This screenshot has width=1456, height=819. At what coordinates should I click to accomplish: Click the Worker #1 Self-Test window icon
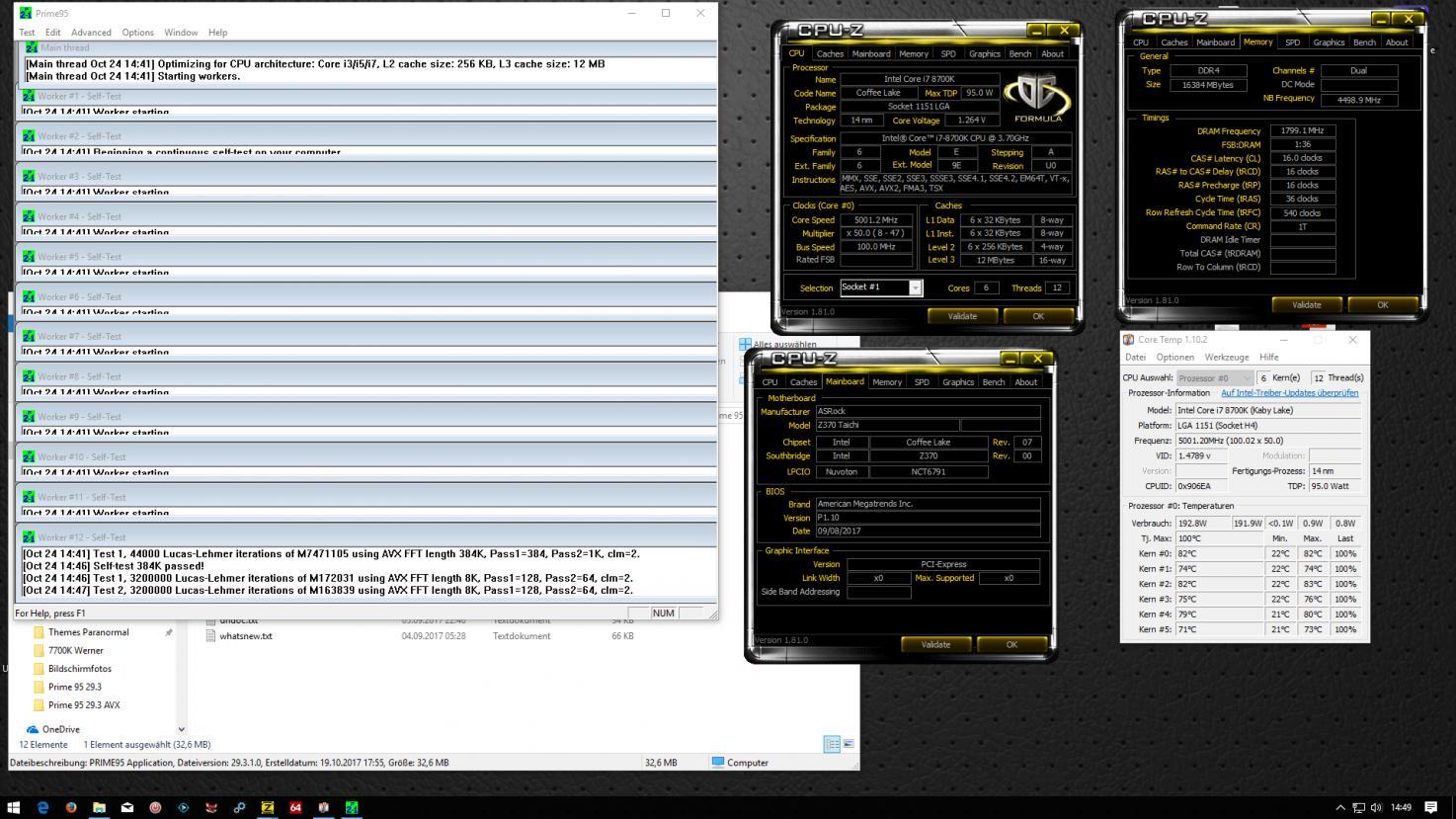coord(29,96)
